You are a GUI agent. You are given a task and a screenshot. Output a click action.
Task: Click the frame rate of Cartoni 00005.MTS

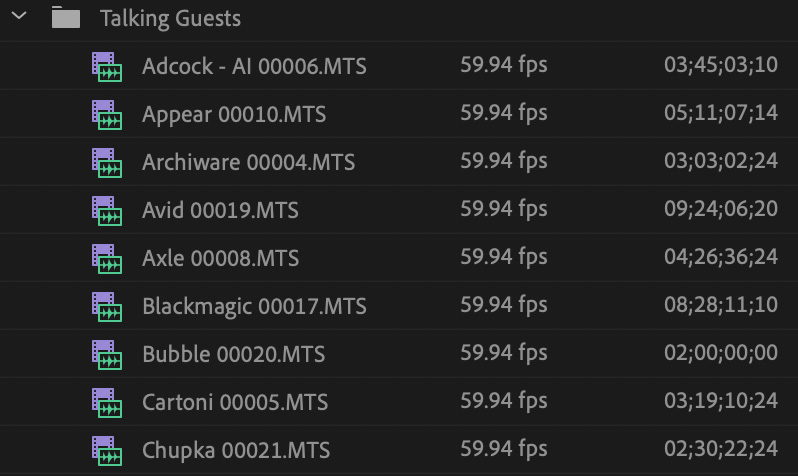(504, 401)
